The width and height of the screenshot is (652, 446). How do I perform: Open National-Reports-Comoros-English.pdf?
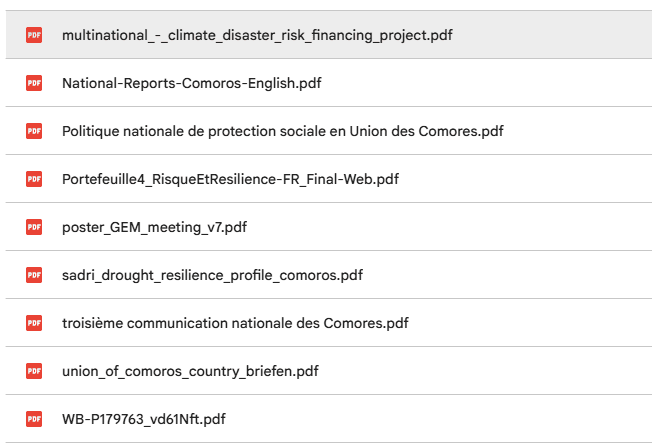click(x=191, y=83)
